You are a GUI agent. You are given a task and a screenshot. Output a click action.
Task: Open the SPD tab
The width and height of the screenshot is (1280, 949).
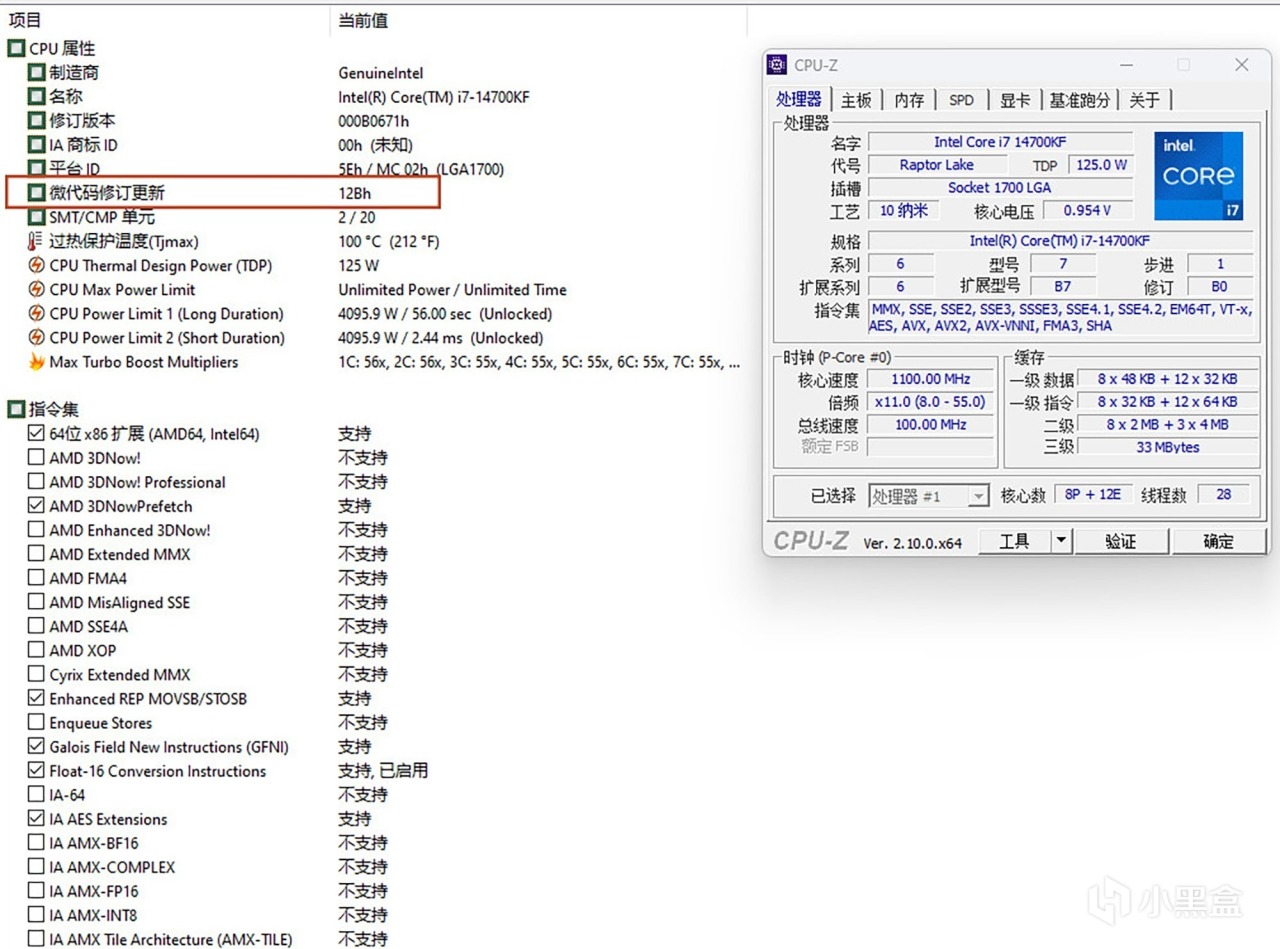961,100
